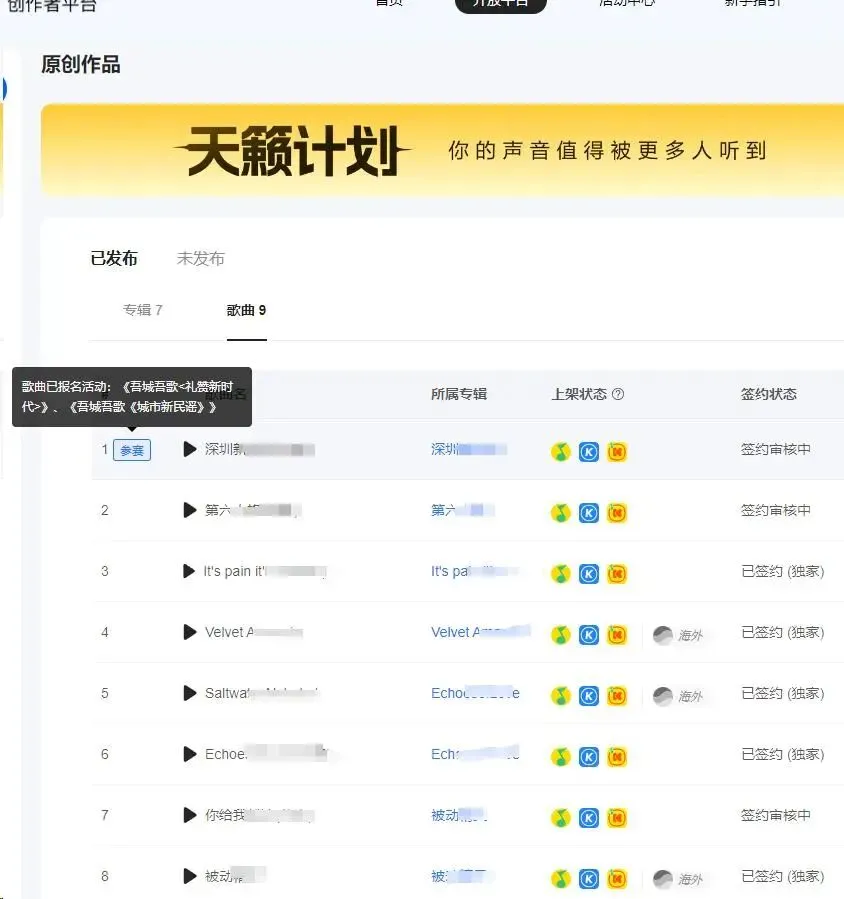Click the 天籁计划 banner
The image size is (844, 899).
tap(442, 150)
